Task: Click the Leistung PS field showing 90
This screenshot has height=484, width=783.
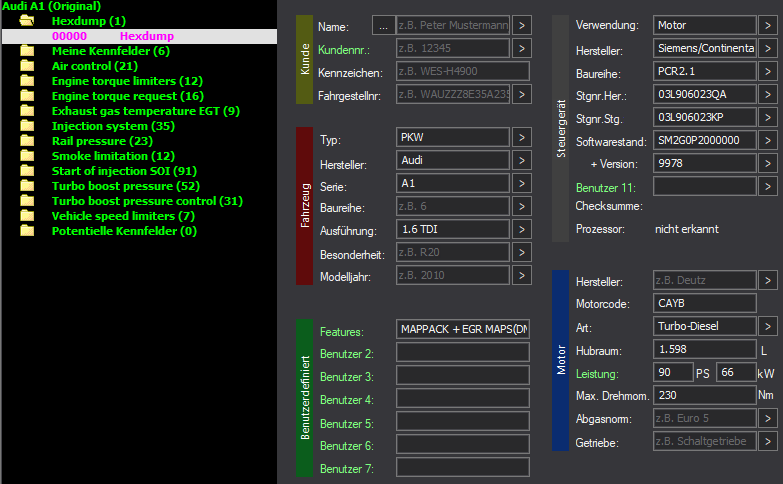Action: click(673, 372)
